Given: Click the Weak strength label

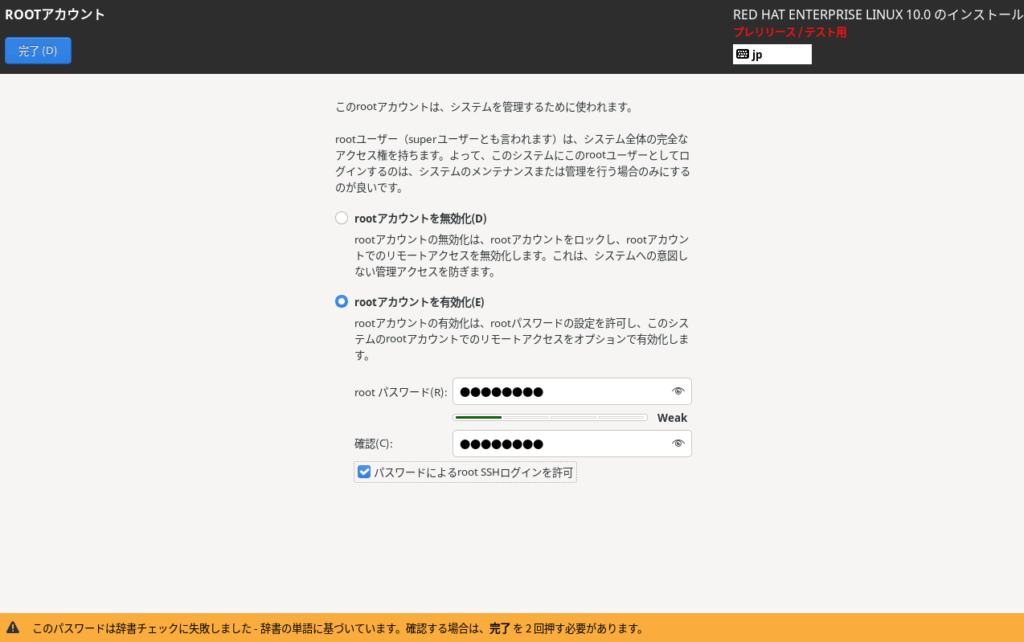Looking at the screenshot, I should [672, 418].
